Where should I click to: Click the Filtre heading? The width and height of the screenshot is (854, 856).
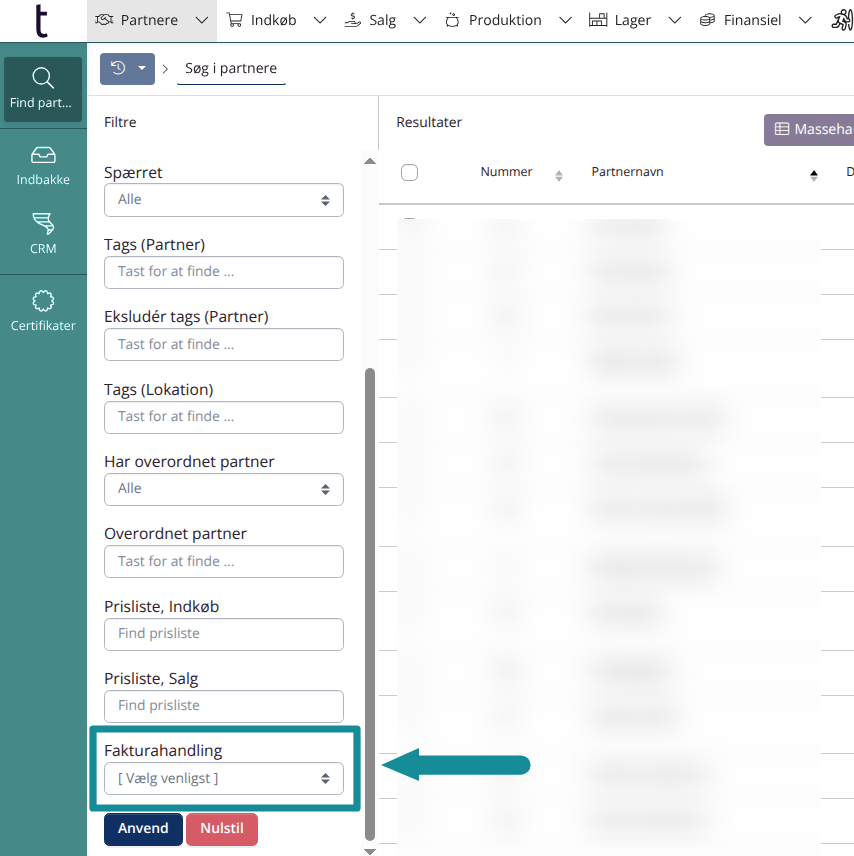[x=120, y=122]
